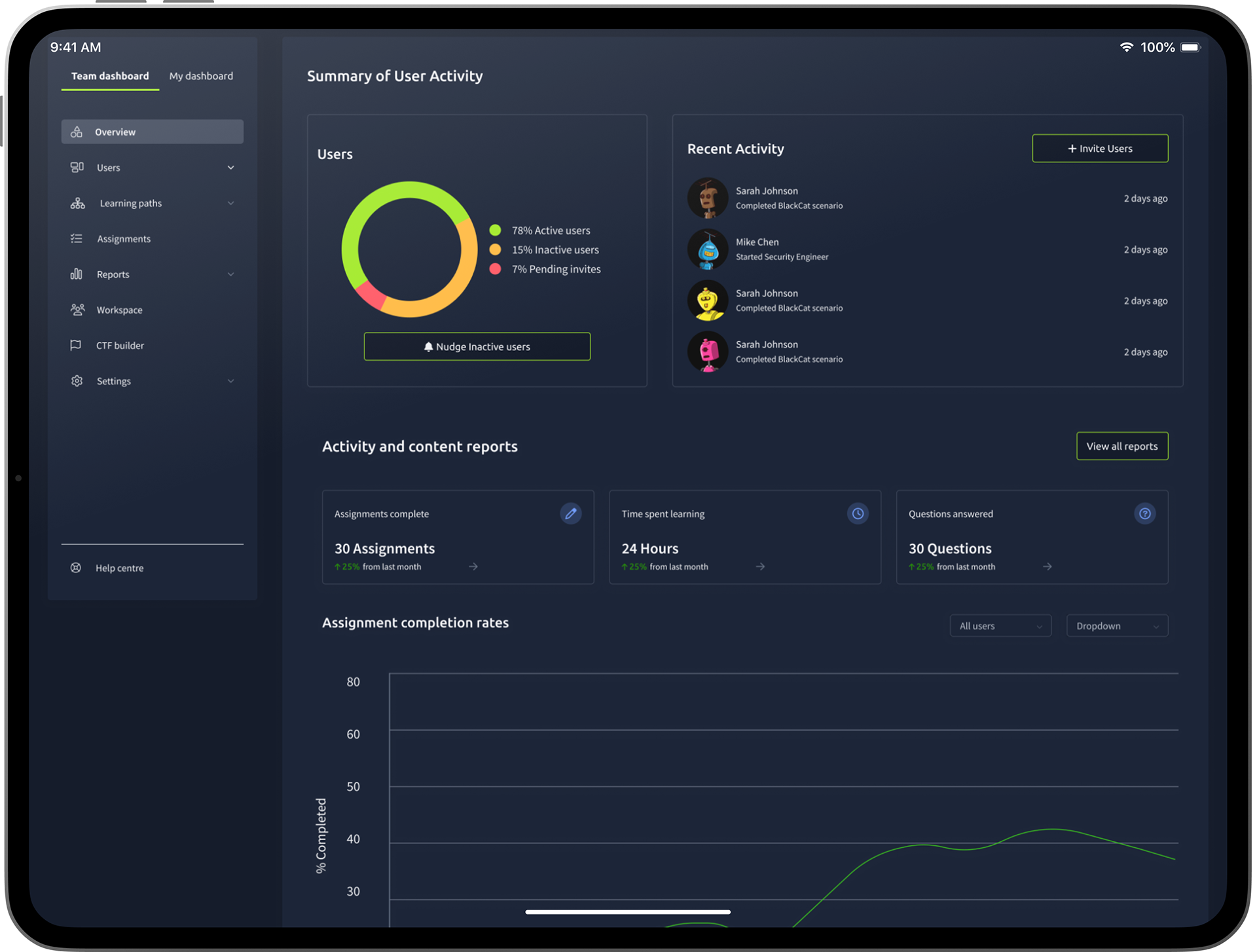The width and height of the screenshot is (1257, 952).
Task: Expand the Learning paths chevron
Action: click(230, 203)
